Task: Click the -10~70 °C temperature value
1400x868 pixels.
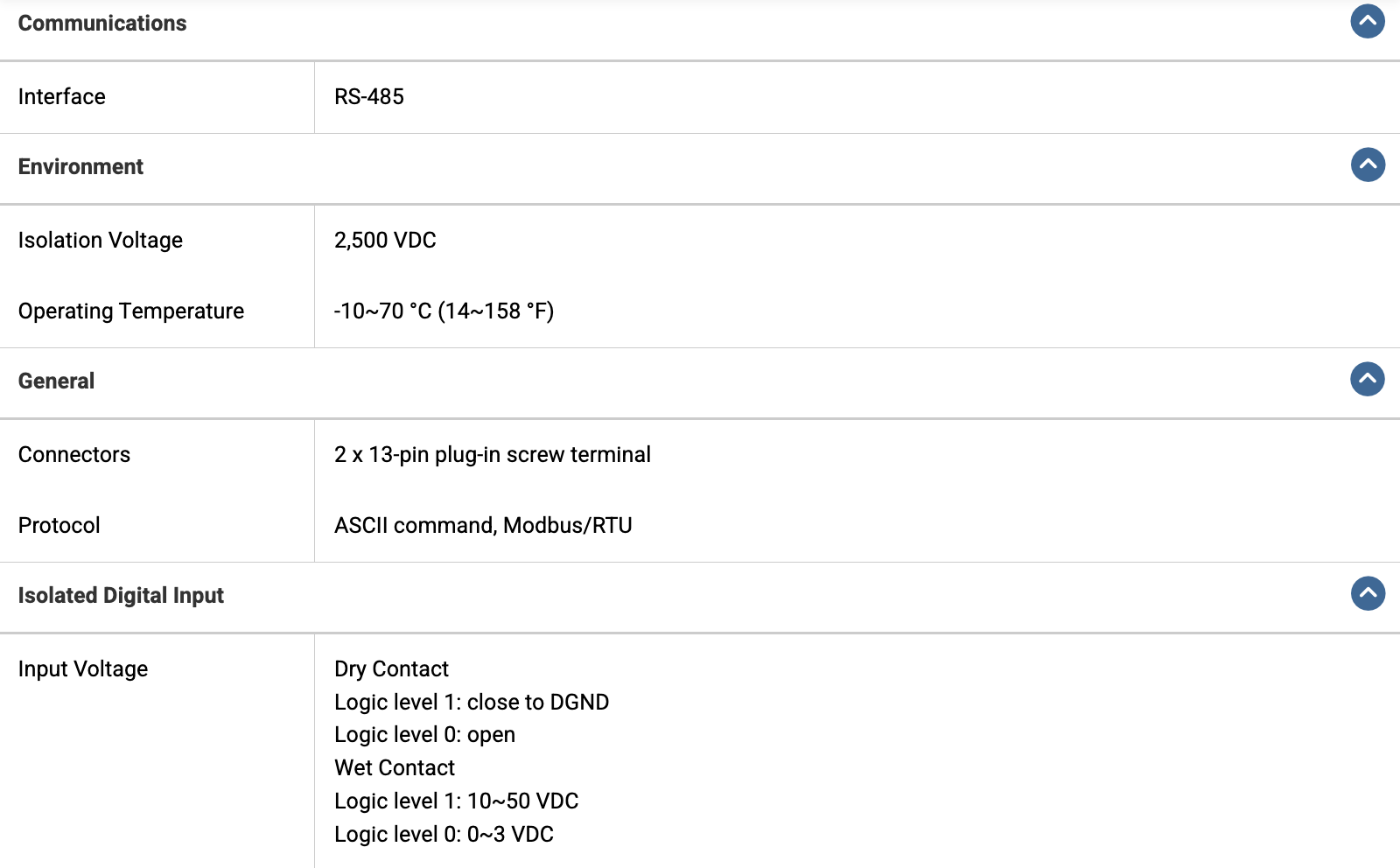Action: (444, 311)
